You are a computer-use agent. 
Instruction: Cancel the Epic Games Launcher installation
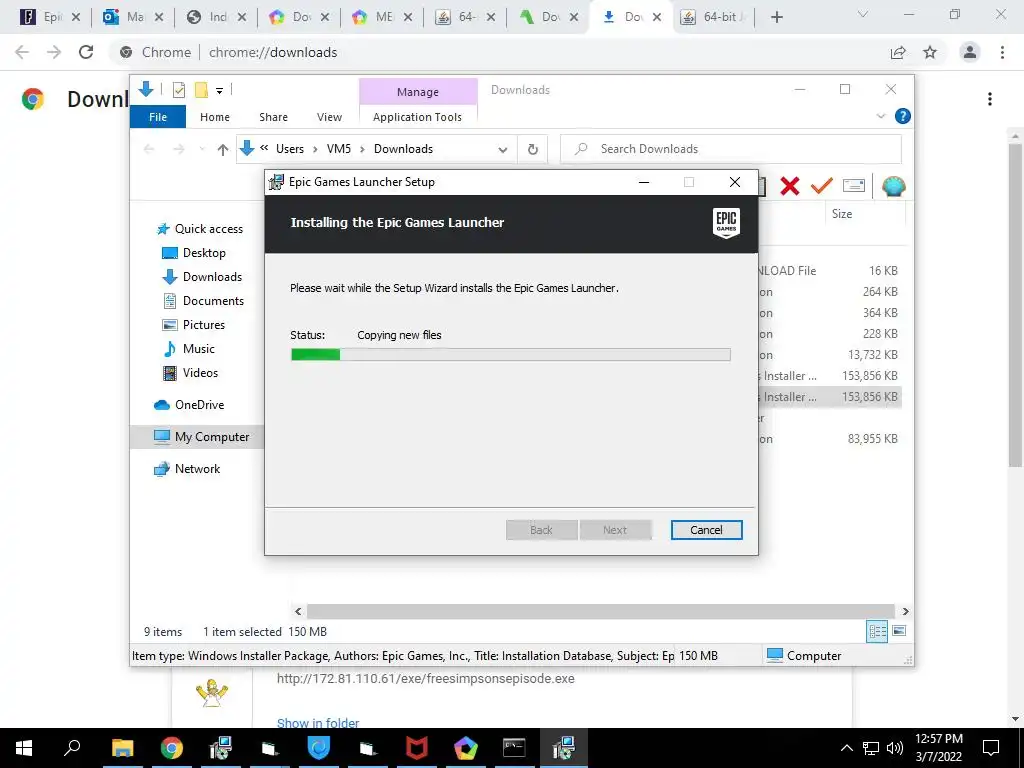point(706,530)
